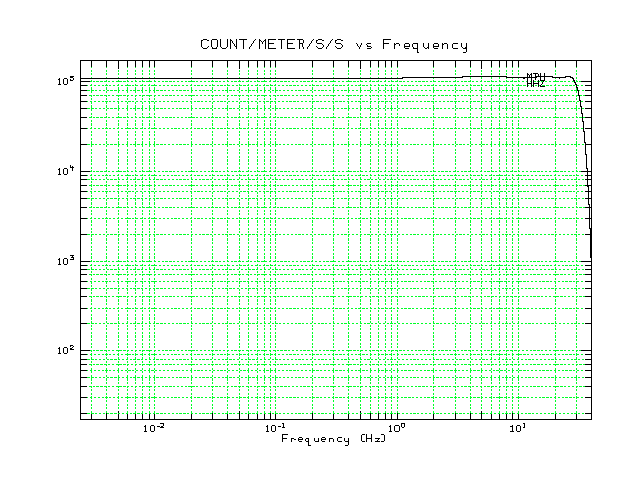This screenshot has height=480, width=640.
Task: Click the plot title COUNT/METER/S/S vs Frequency
Action: point(333,44)
